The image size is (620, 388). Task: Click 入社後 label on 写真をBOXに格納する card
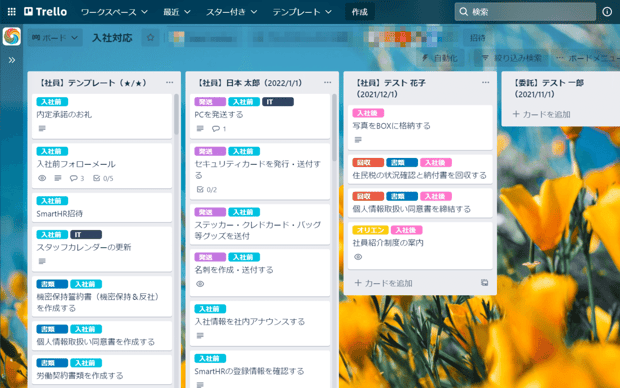click(368, 113)
